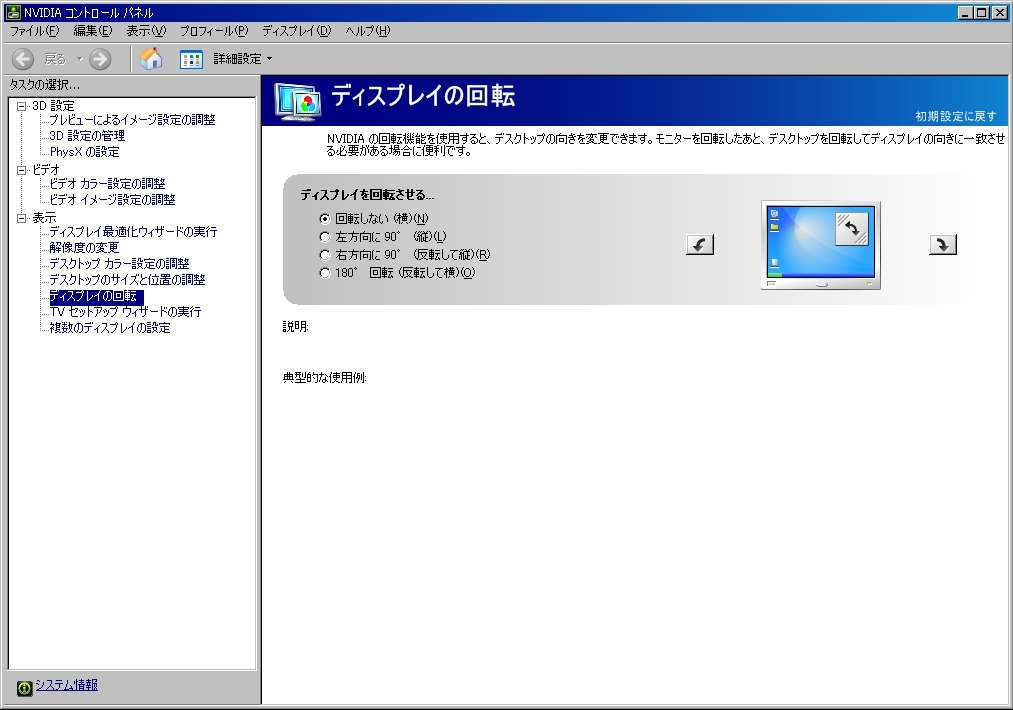This screenshot has width=1013, height=710.
Task: Click the ディスプレイの回転 header monitor icon
Action: pyautogui.click(x=297, y=101)
